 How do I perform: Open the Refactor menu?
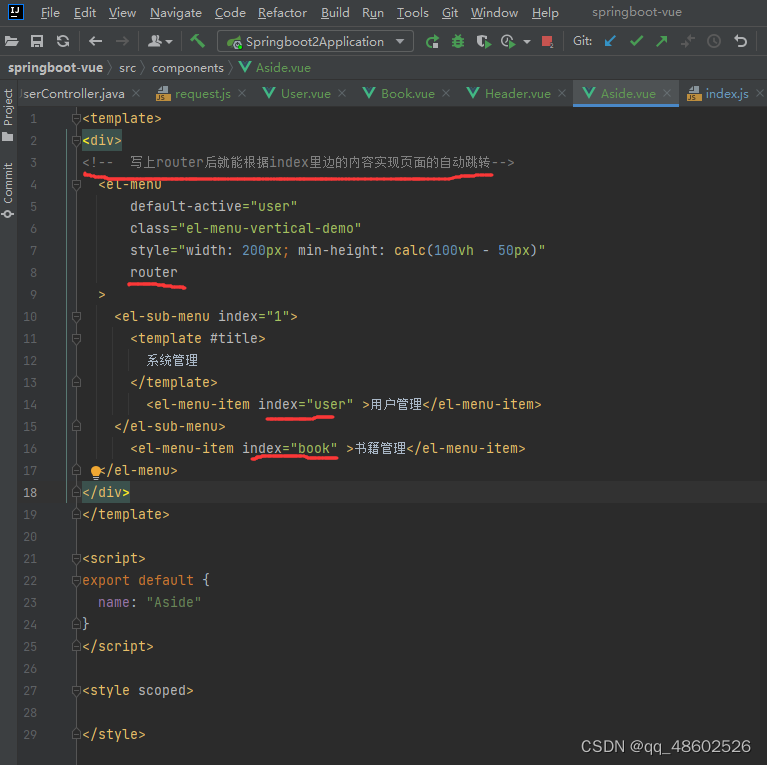pyautogui.click(x=282, y=13)
